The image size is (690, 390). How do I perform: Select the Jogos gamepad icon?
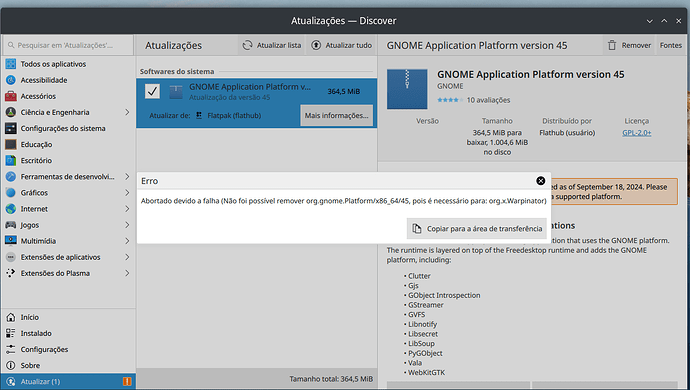click(x=11, y=225)
